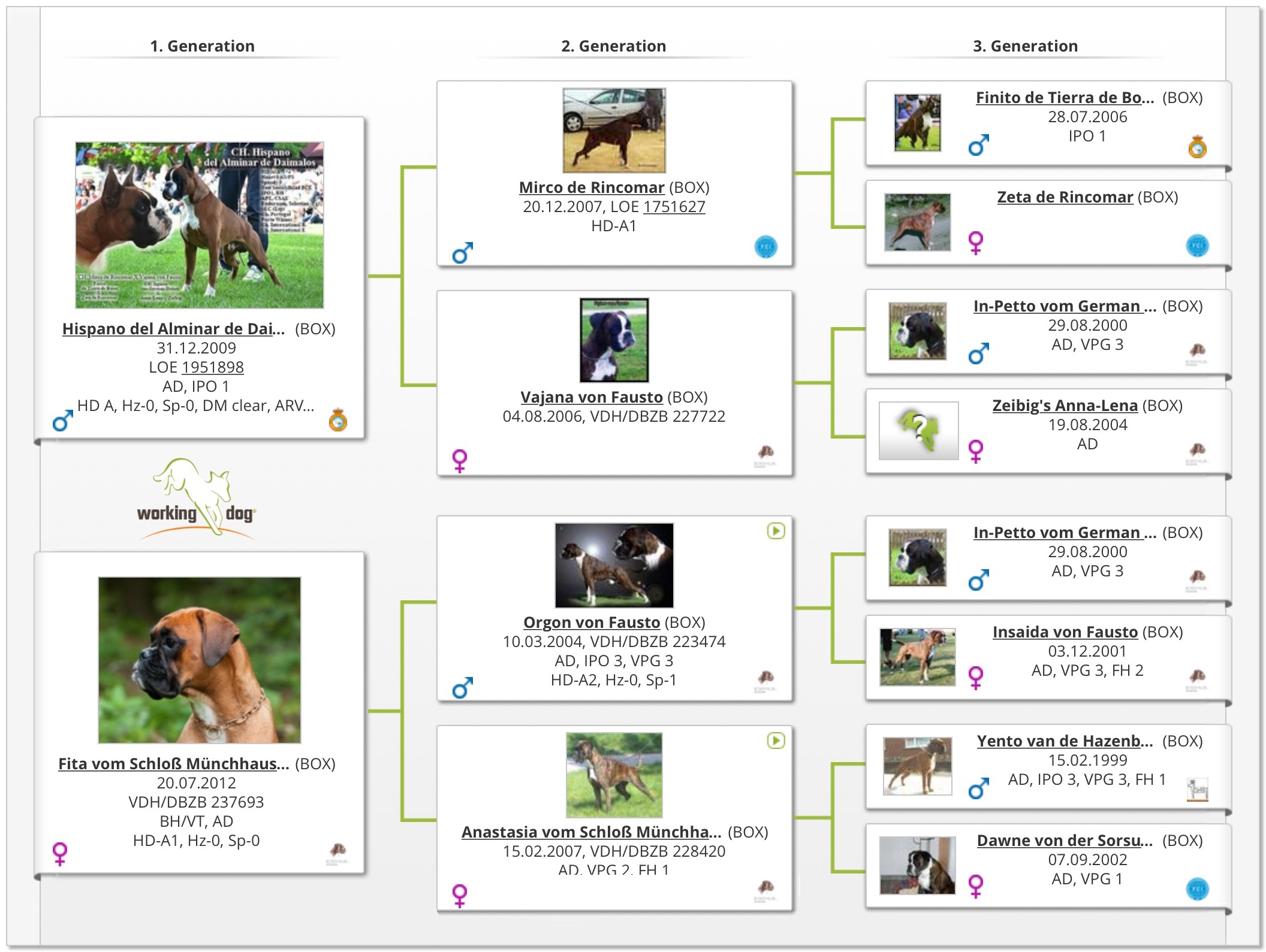This screenshot has height=952, width=1266.
Task: Click Vajana von Fausto dog photo
Action: coord(614,340)
